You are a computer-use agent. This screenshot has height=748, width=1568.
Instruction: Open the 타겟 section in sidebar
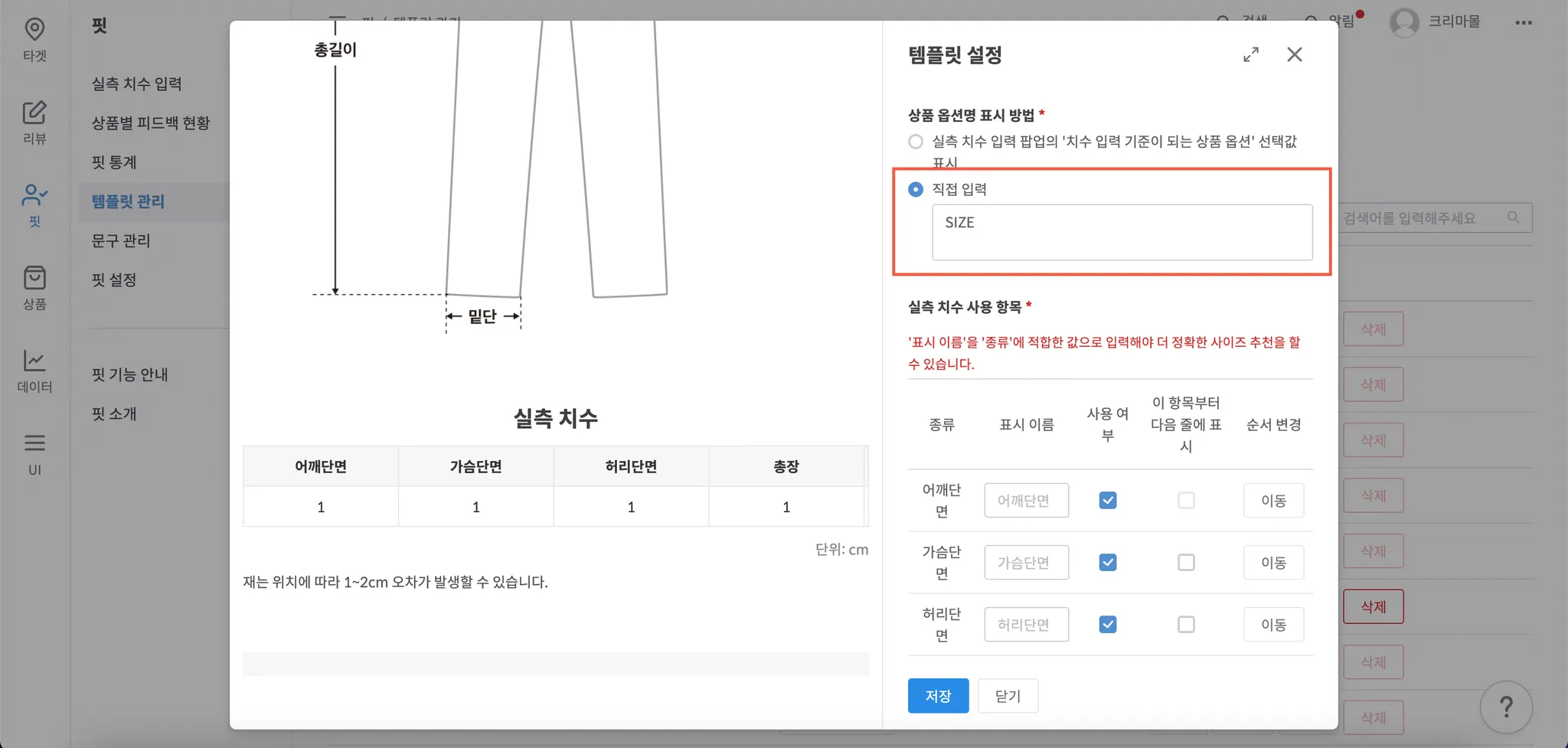click(34, 39)
